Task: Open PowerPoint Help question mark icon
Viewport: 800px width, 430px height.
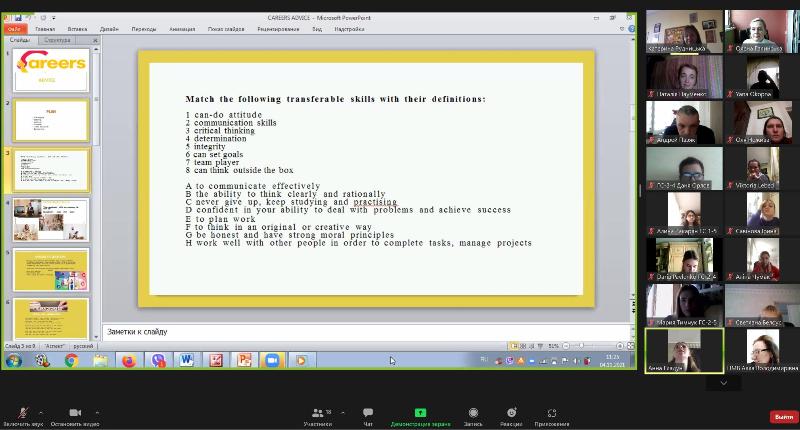Action: [631, 29]
